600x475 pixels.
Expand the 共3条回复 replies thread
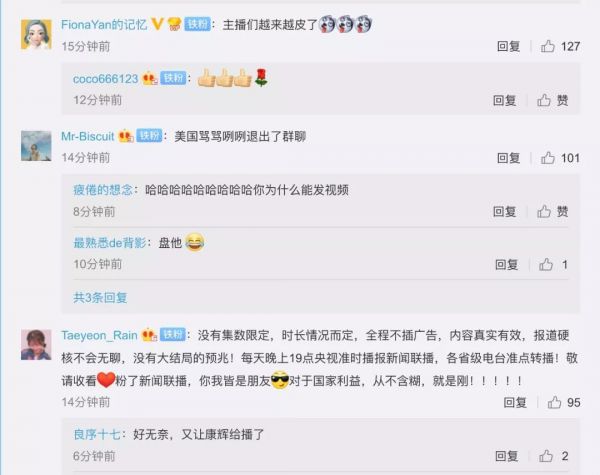(100, 297)
